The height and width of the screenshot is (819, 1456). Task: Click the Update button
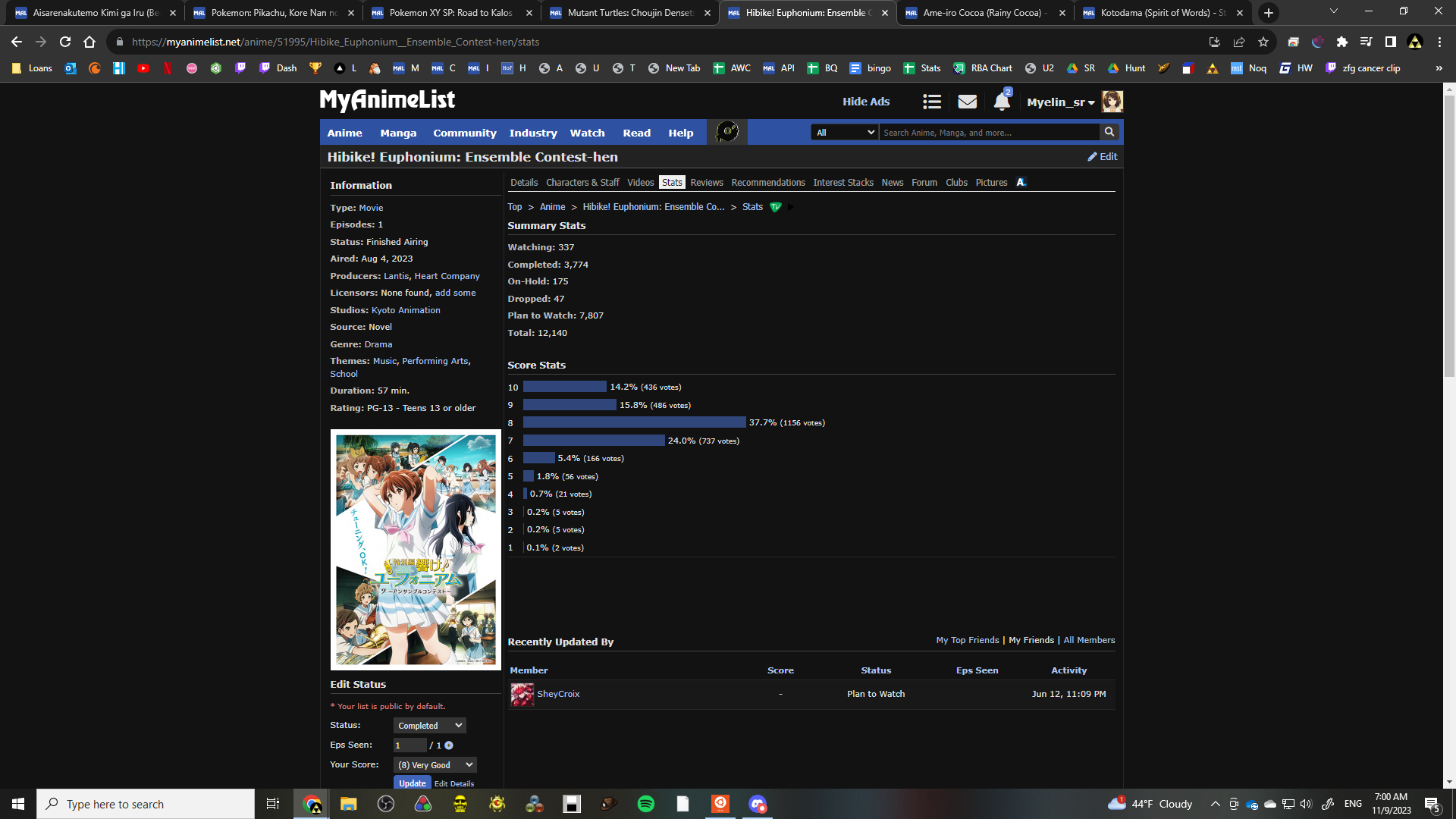click(x=412, y=783)
